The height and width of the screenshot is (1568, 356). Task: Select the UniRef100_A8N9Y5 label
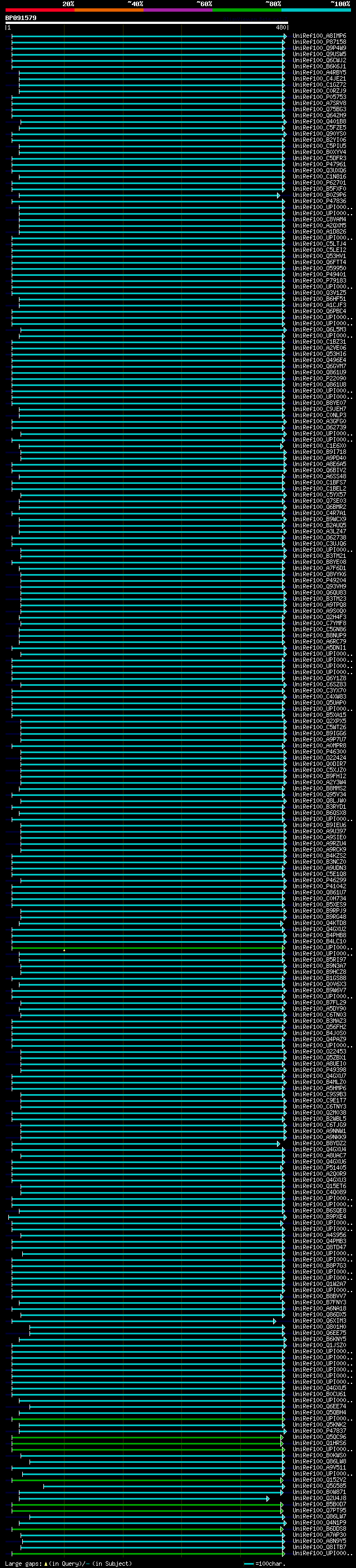point(319,1541)
